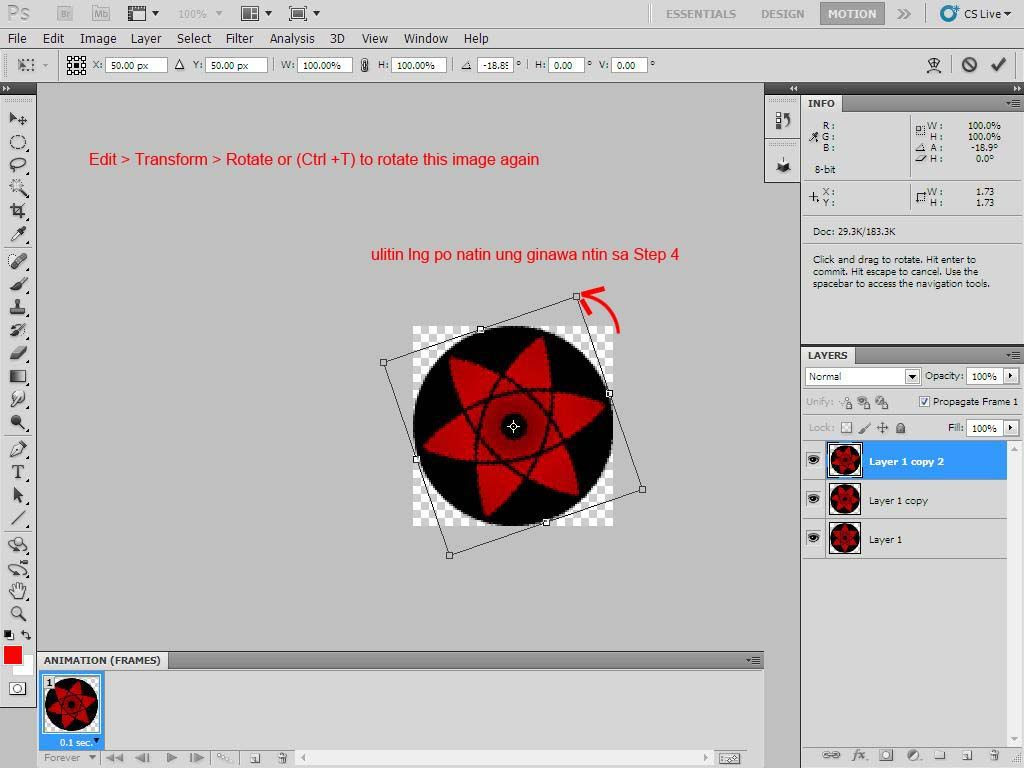
Task: Select the Horizontal Type tool
Action: [x=18, y=472]
